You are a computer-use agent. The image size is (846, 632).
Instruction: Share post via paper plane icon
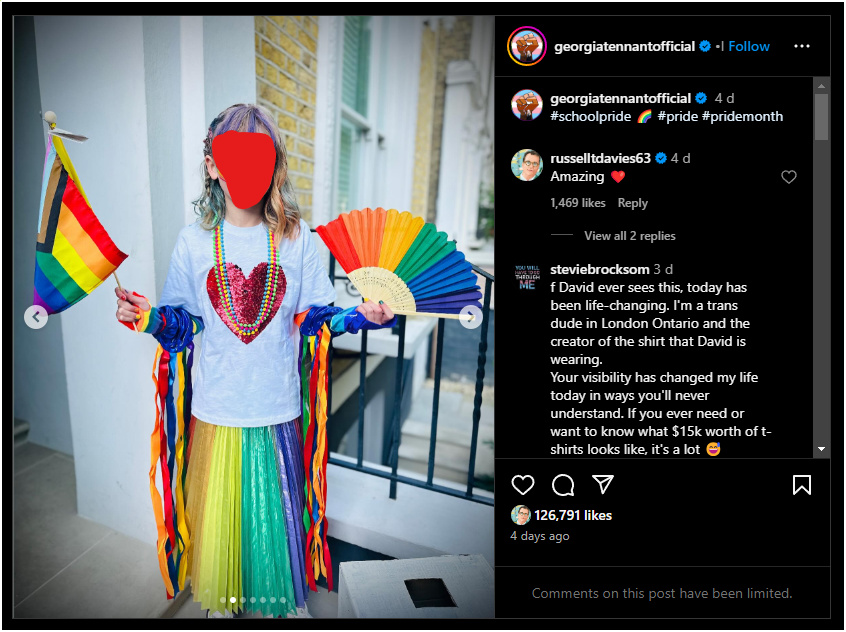[x=603, y=484]
